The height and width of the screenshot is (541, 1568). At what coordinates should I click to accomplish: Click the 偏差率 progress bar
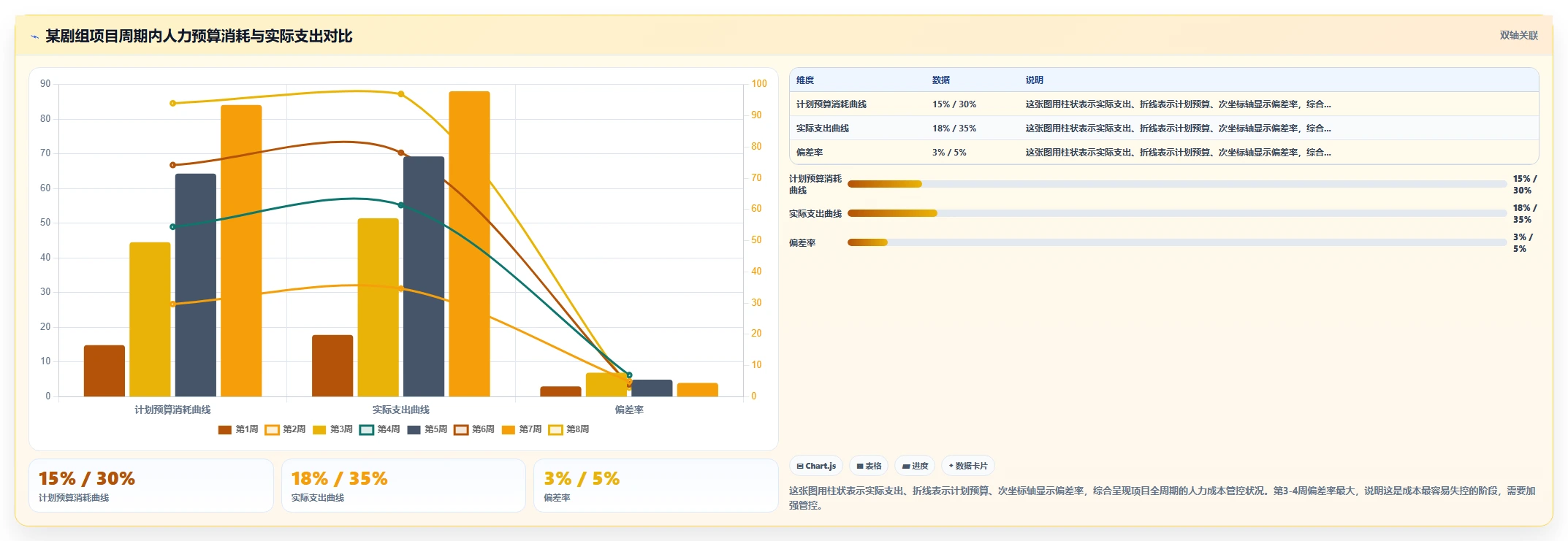1177,242
